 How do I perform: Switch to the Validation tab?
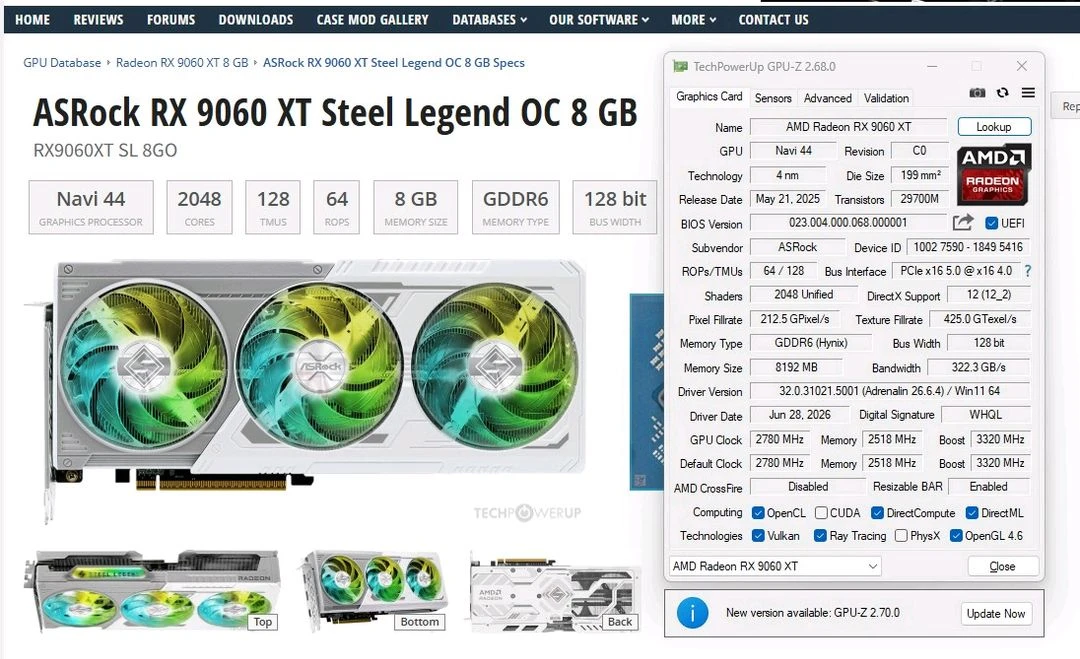(886, 98)
